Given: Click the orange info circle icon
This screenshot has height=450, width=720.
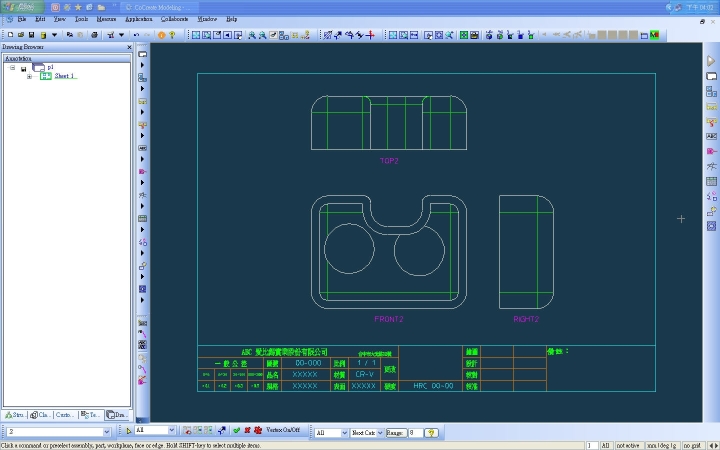Looking at the screenshot, I should tap(162, 35).
